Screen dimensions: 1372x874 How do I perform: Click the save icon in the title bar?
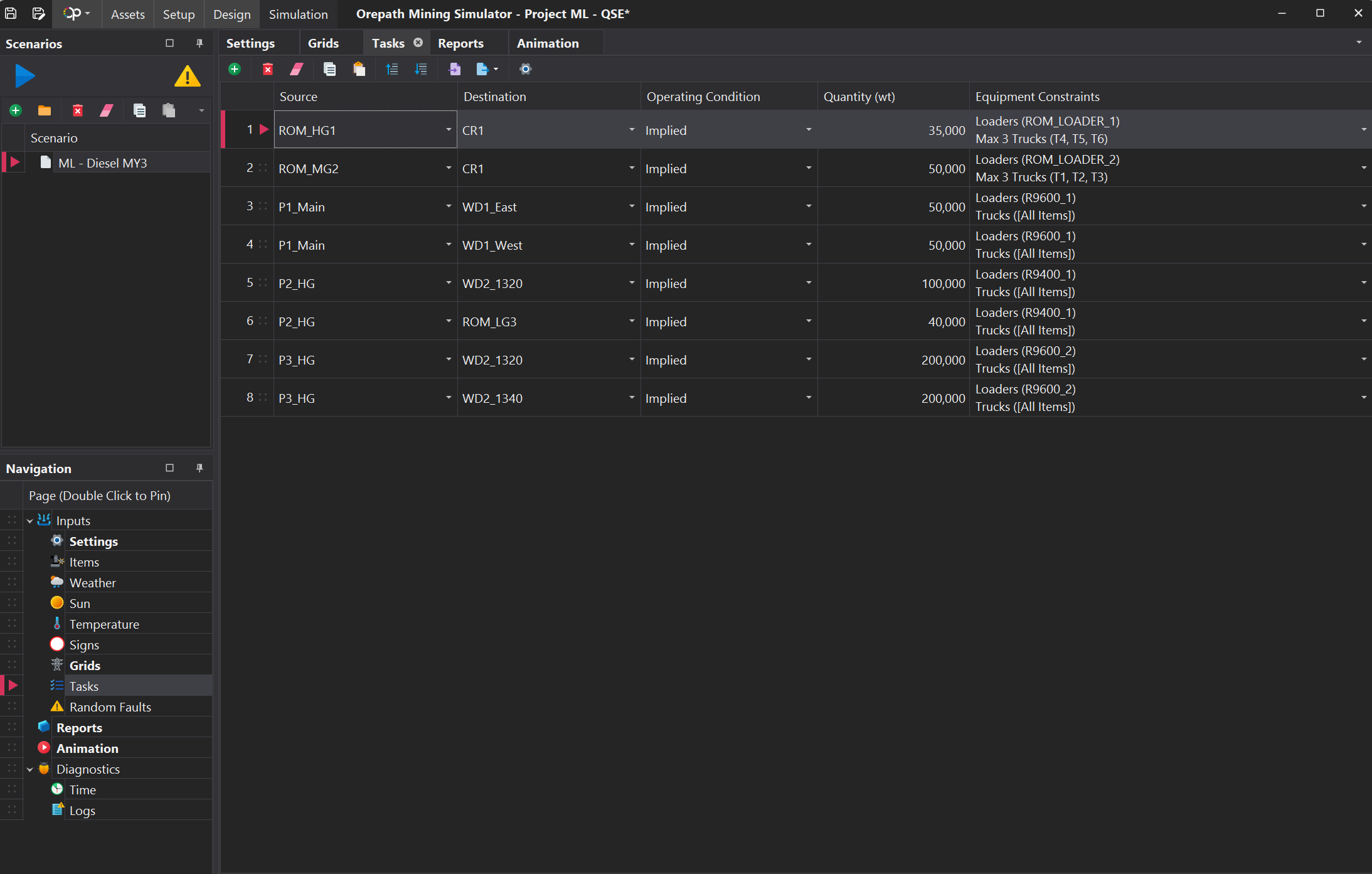(11, 13)
